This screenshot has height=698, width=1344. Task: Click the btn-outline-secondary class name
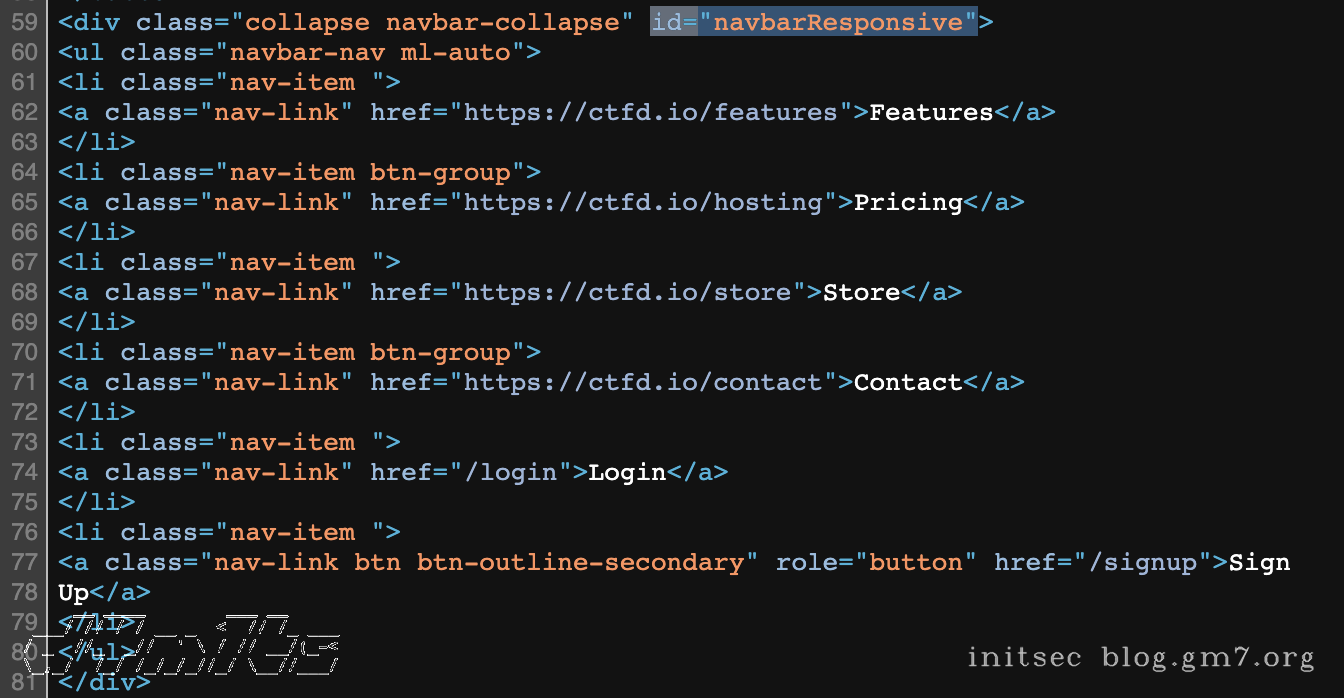tap(580, 562)
